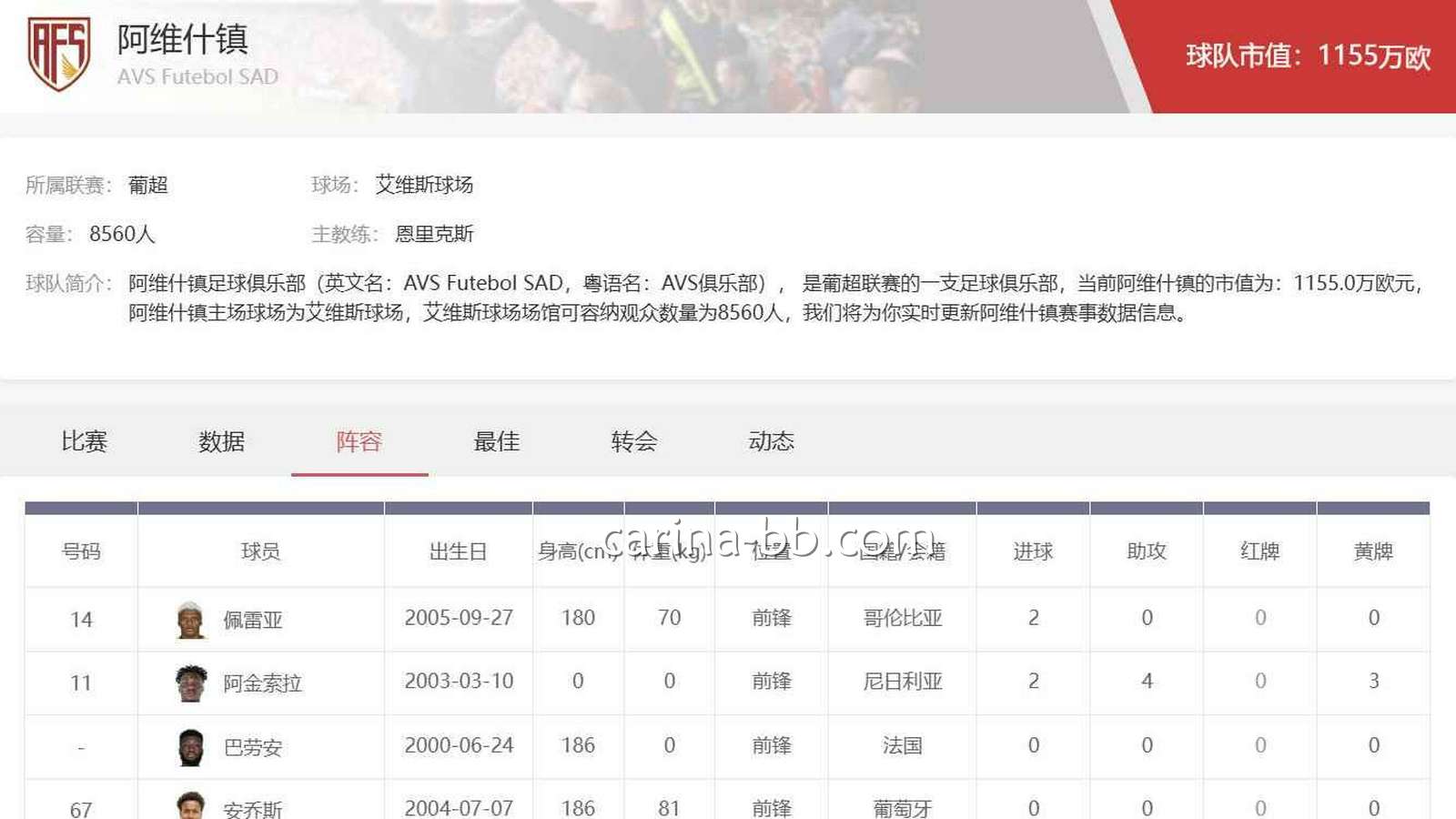Click nationality cell 法国
The image size is (1456, 819).
(903, 745)
